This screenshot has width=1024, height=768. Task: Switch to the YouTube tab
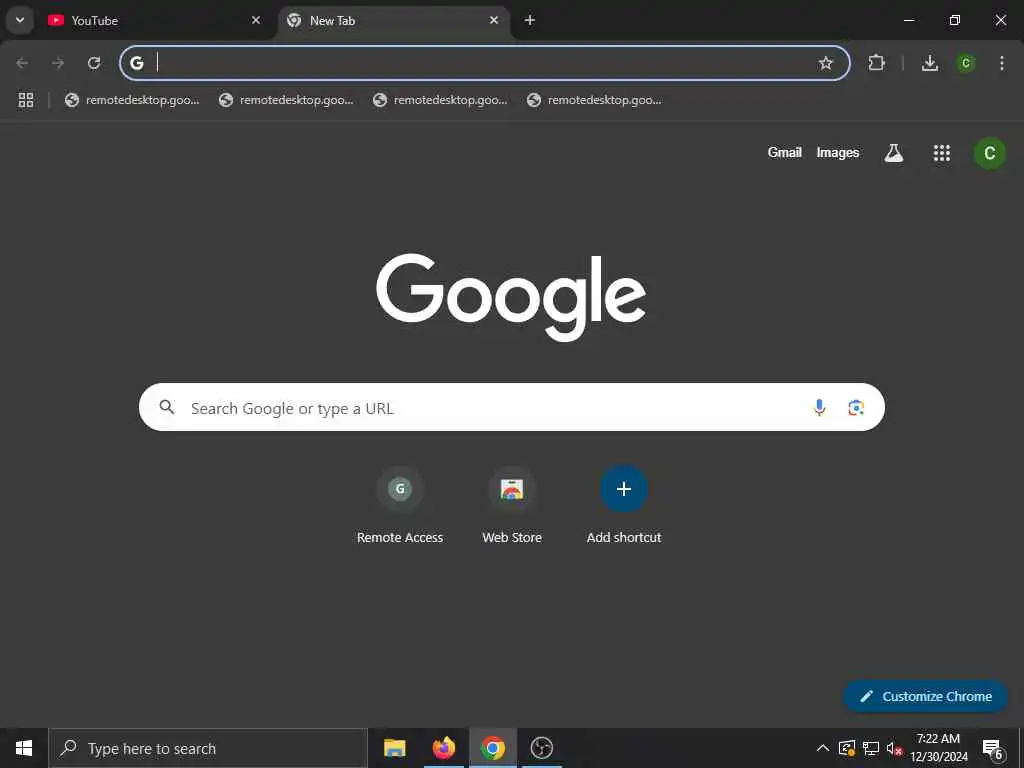pyautogui.click(x=156, y=20)
